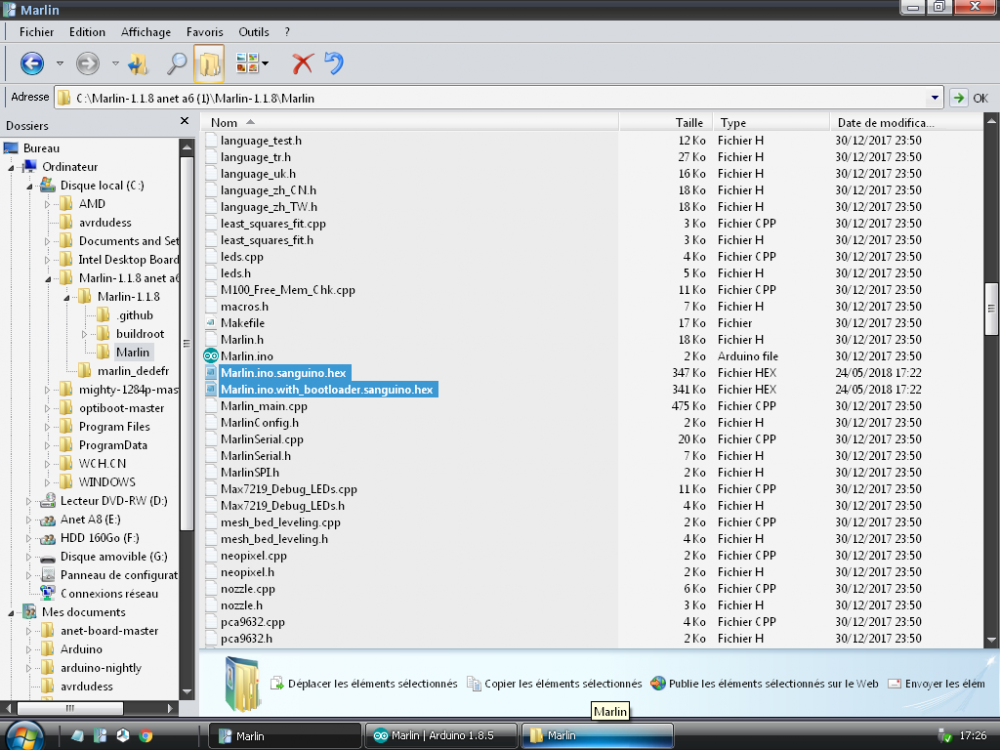Select the Bureau root node

click(41, 148)
